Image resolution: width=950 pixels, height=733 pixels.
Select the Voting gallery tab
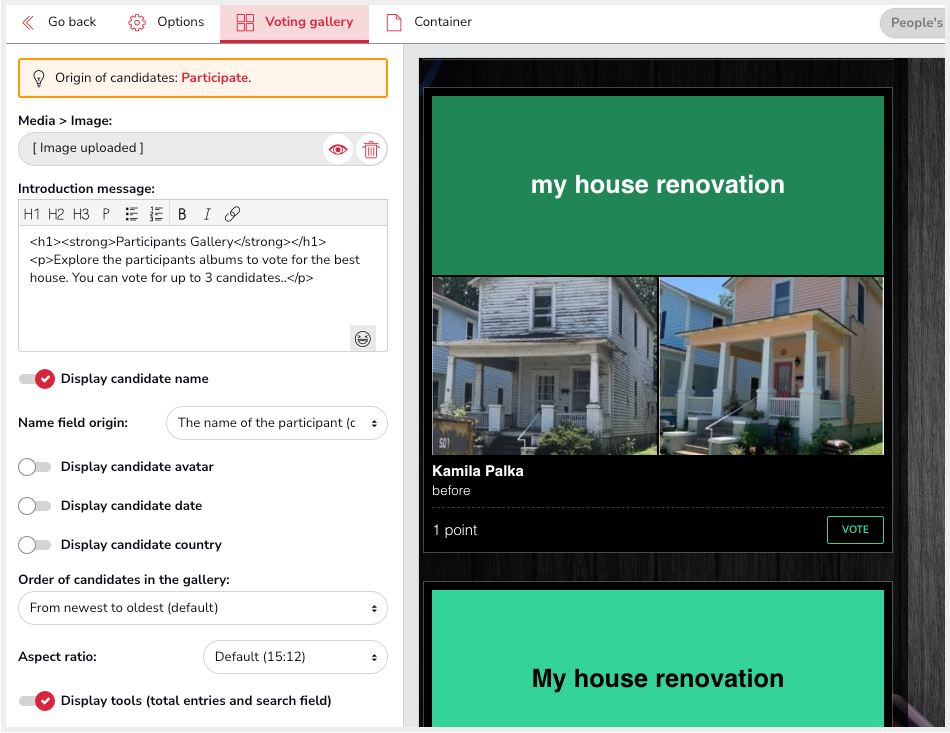[294, 24]
